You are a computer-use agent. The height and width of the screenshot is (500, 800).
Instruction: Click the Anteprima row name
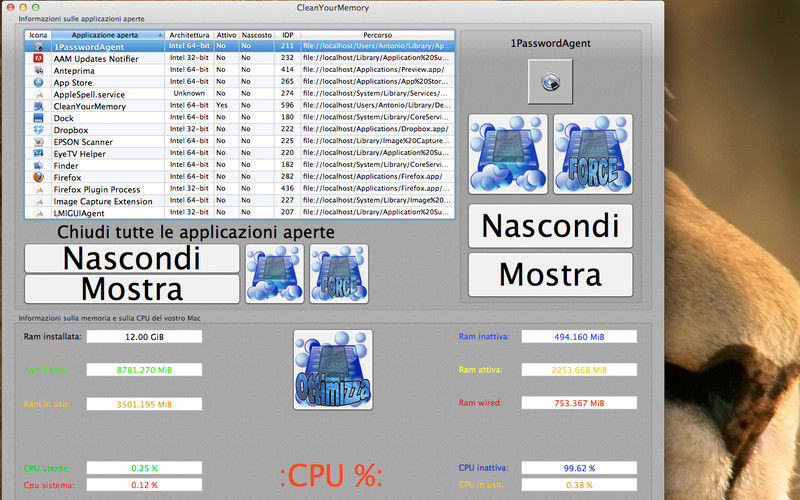(74, 70)
